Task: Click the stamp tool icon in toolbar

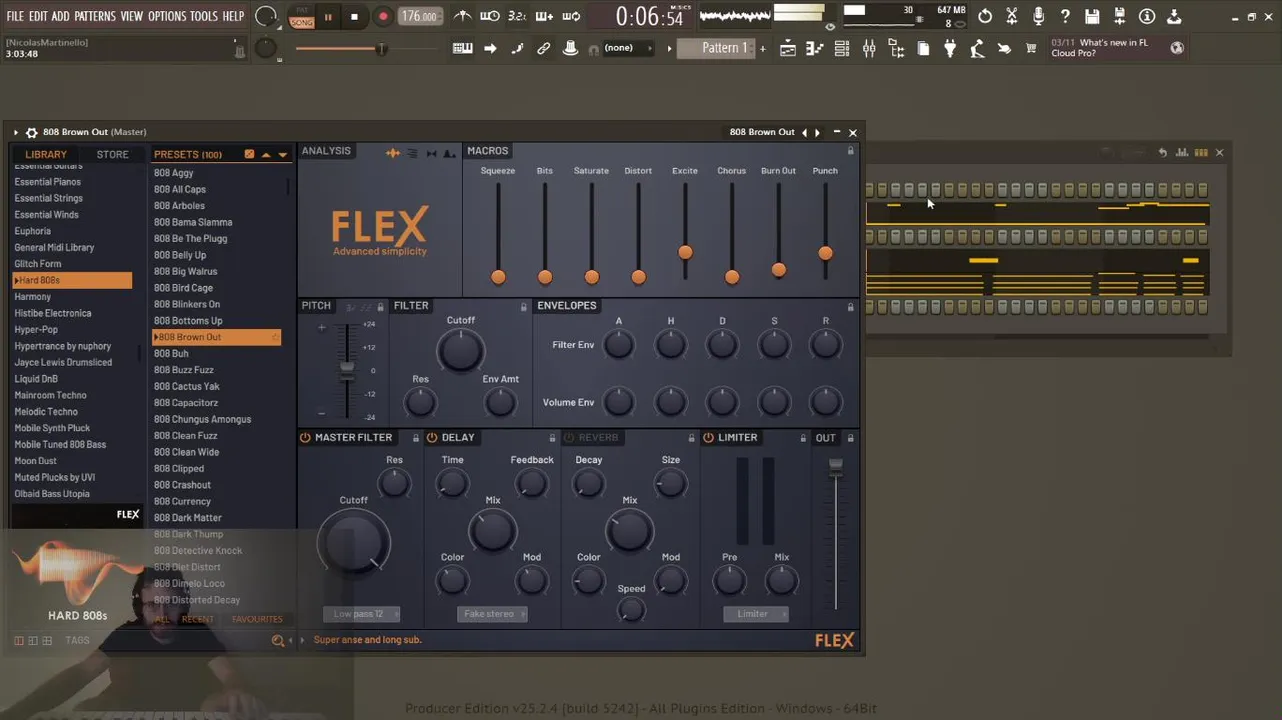Action: pos(571,48)
